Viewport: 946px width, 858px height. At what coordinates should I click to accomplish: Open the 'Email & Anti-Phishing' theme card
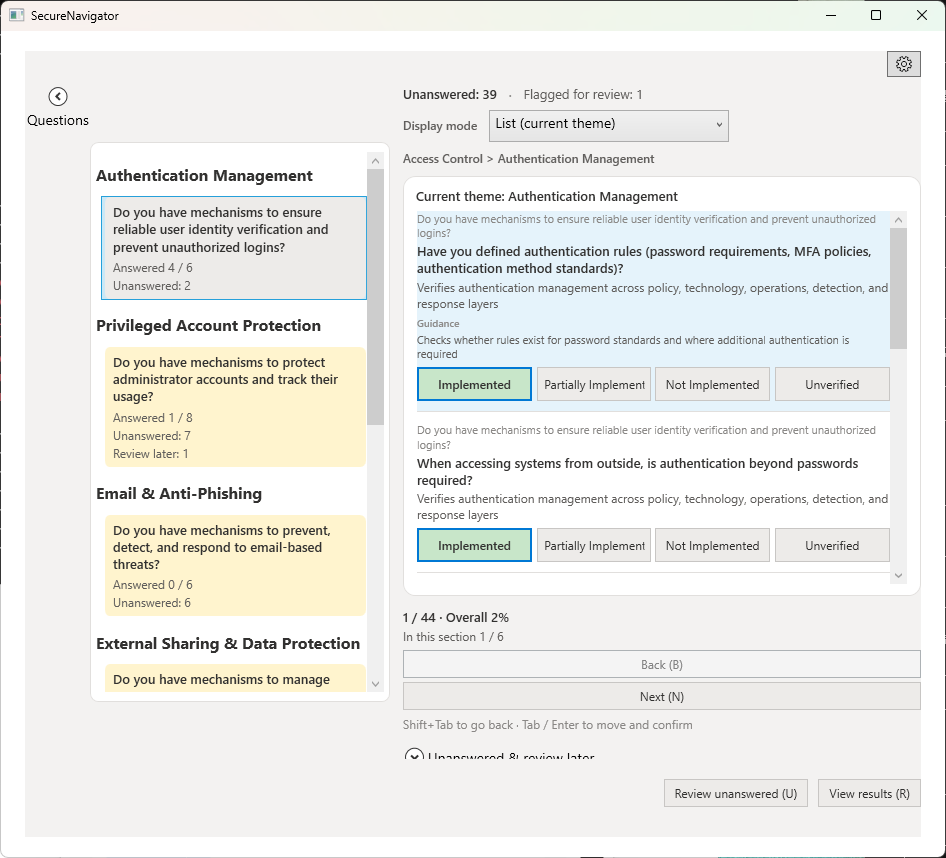[x=232, y=566]
